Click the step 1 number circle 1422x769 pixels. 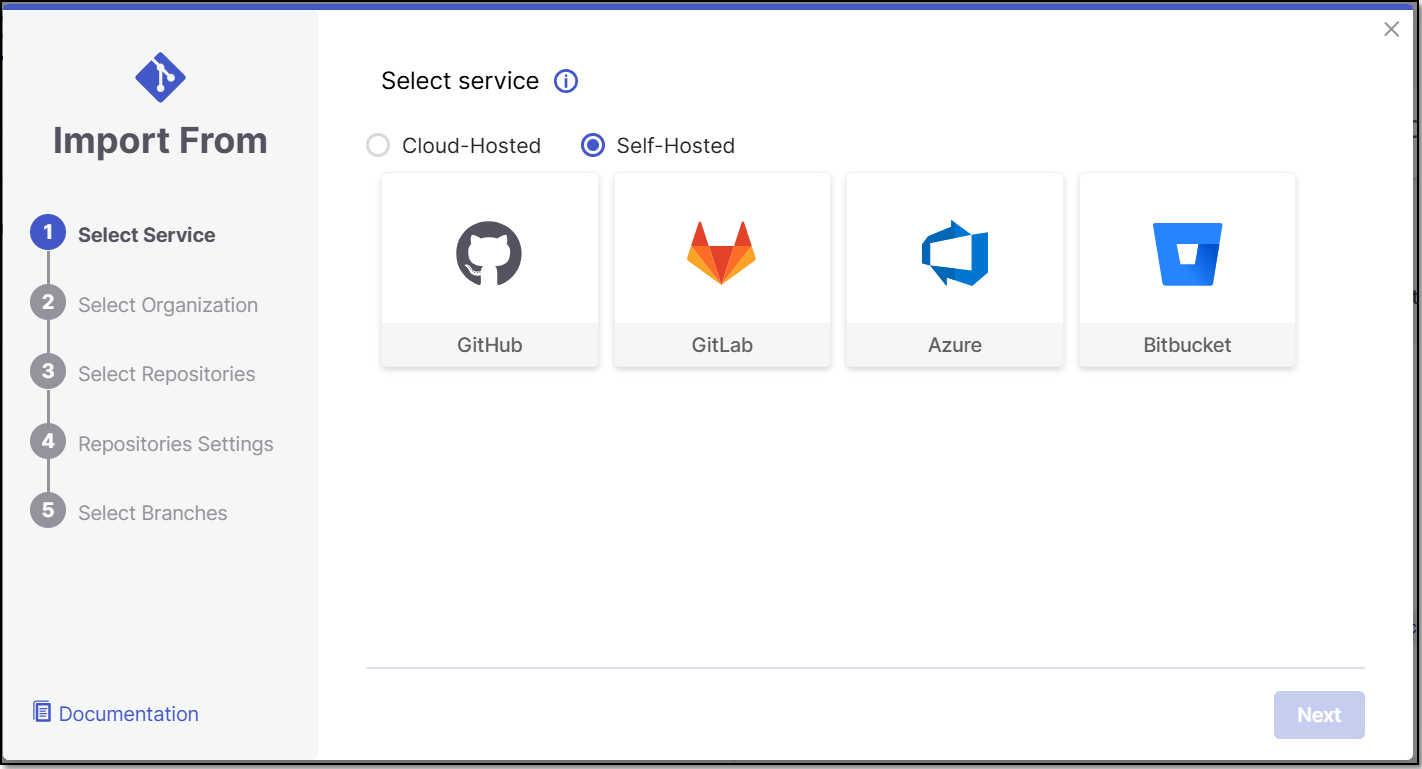[x=48, y=232]
